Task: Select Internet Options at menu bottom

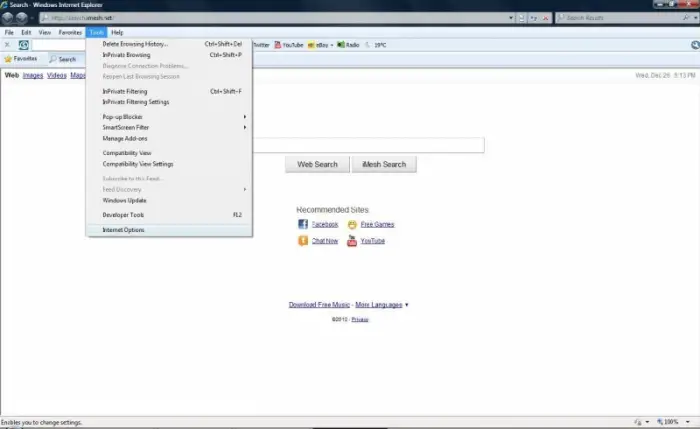Action: 169,230
